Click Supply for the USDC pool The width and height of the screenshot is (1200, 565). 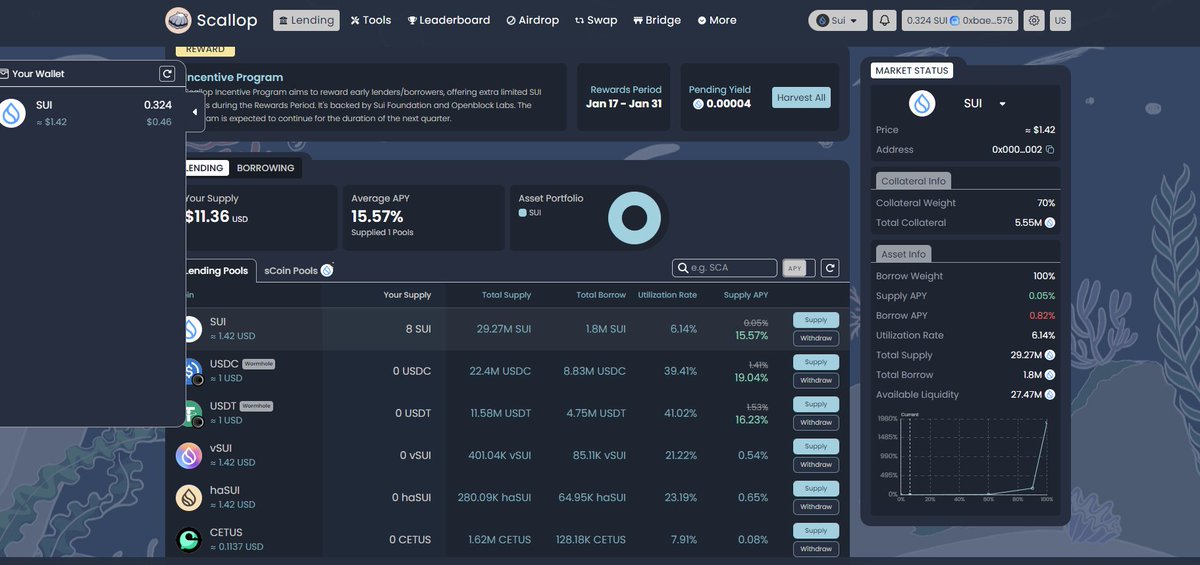[816, 362]
